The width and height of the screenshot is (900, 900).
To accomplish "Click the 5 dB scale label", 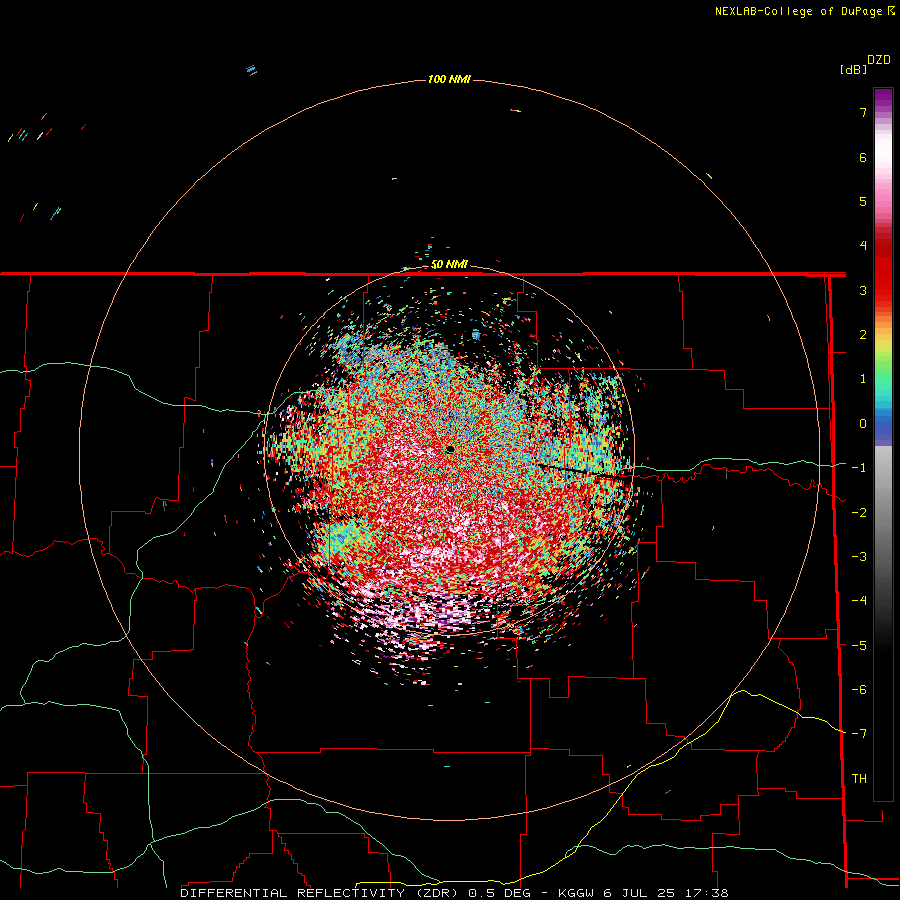I will (x=863, y=201).
